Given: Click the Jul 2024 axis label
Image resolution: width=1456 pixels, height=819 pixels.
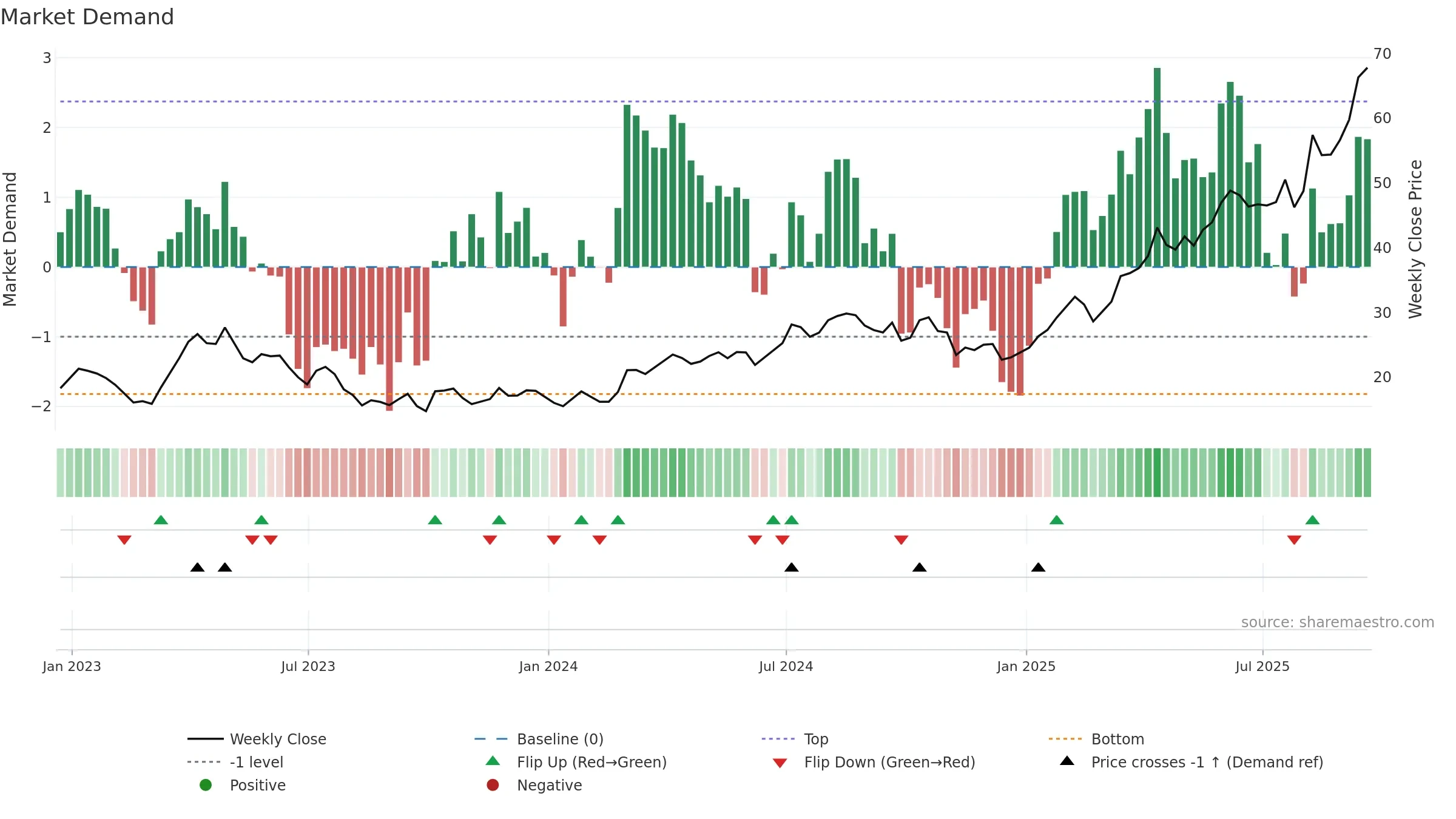Looking at the screenshot, I should pyautogui.click(x=786, y=666).
